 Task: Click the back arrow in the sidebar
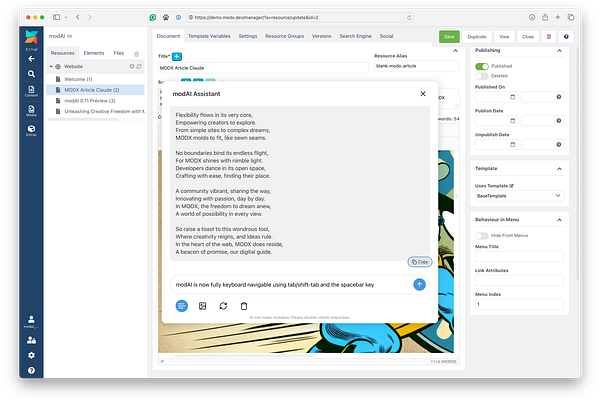(31, 59)
